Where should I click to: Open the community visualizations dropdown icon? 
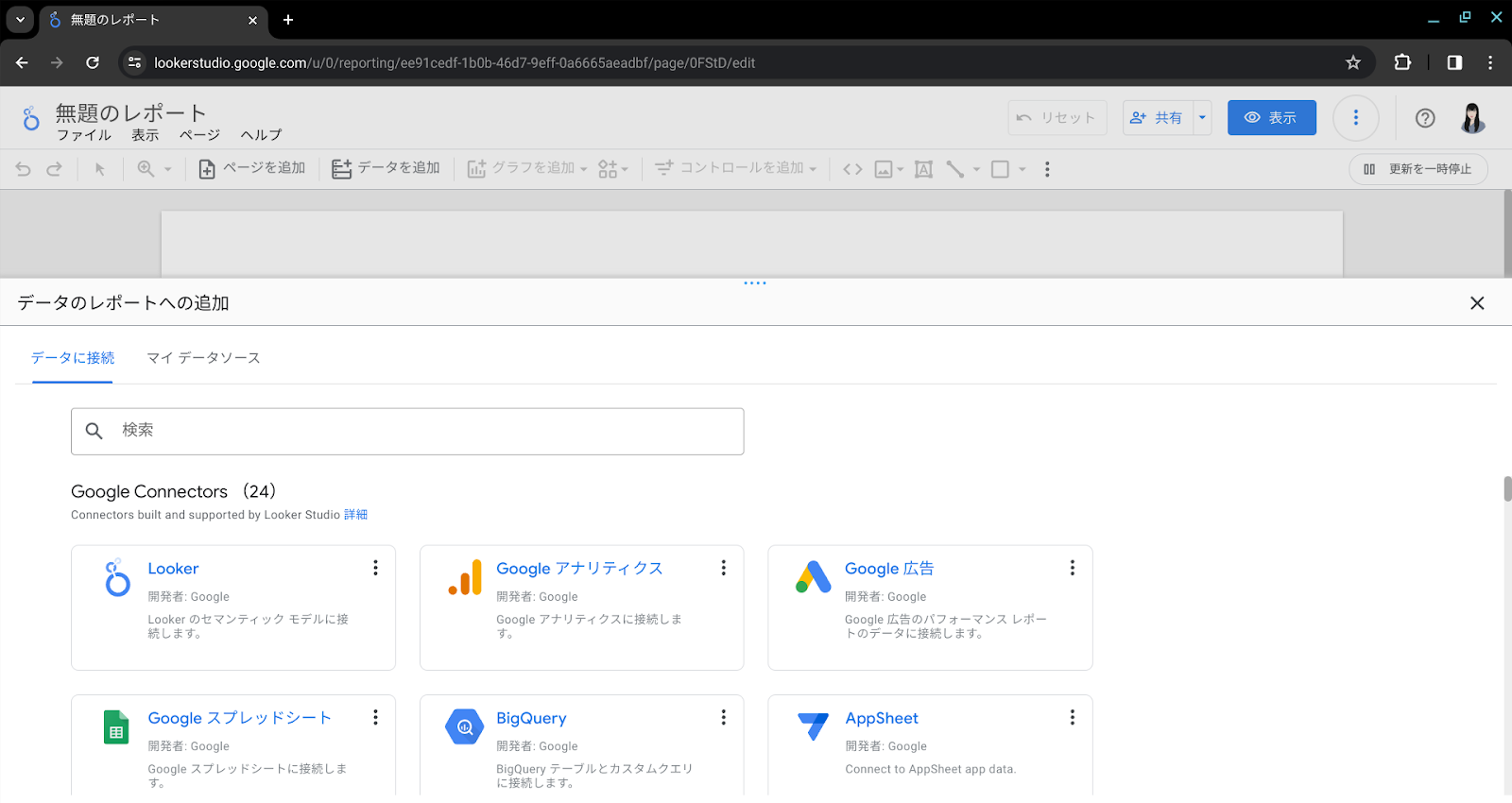point(613,169)
